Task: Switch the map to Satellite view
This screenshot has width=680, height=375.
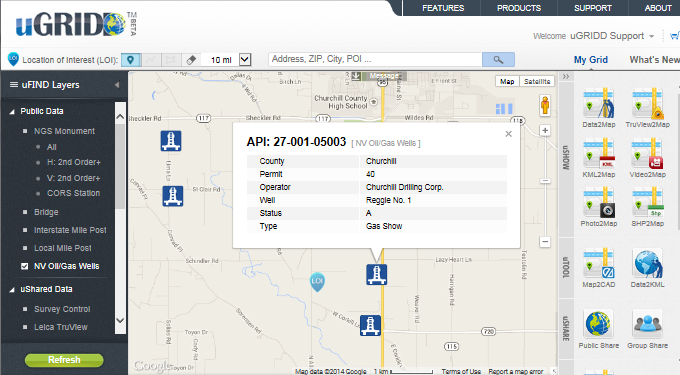Action: (537, 82)
